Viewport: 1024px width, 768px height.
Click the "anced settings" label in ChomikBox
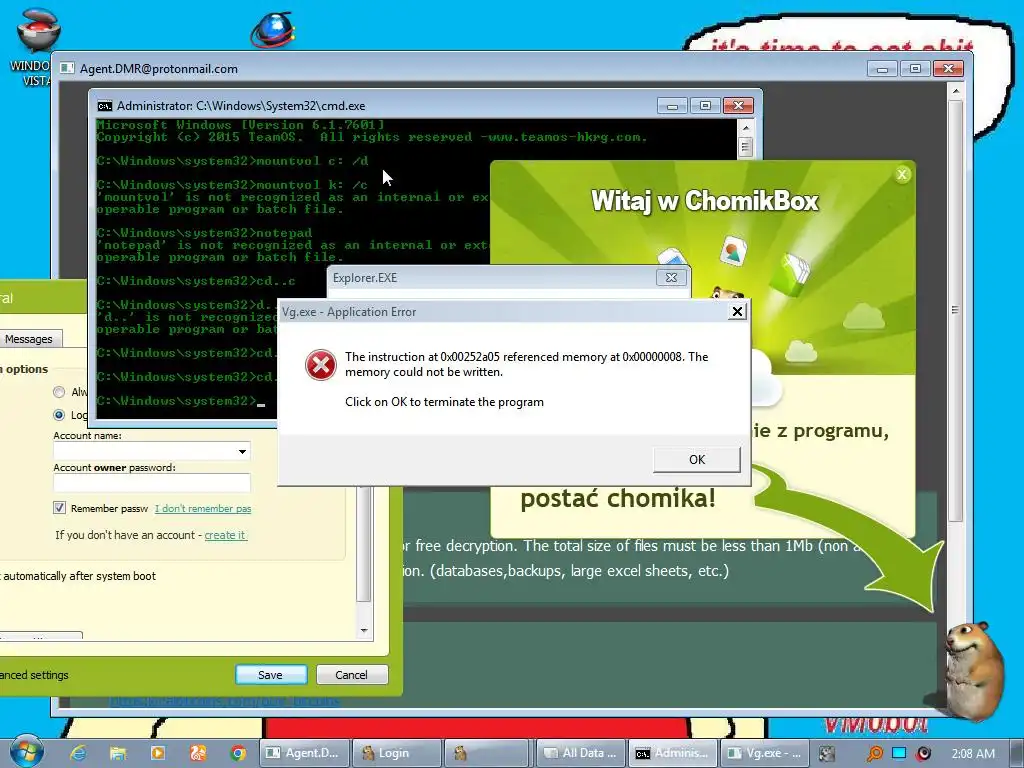tap(34, 675)
